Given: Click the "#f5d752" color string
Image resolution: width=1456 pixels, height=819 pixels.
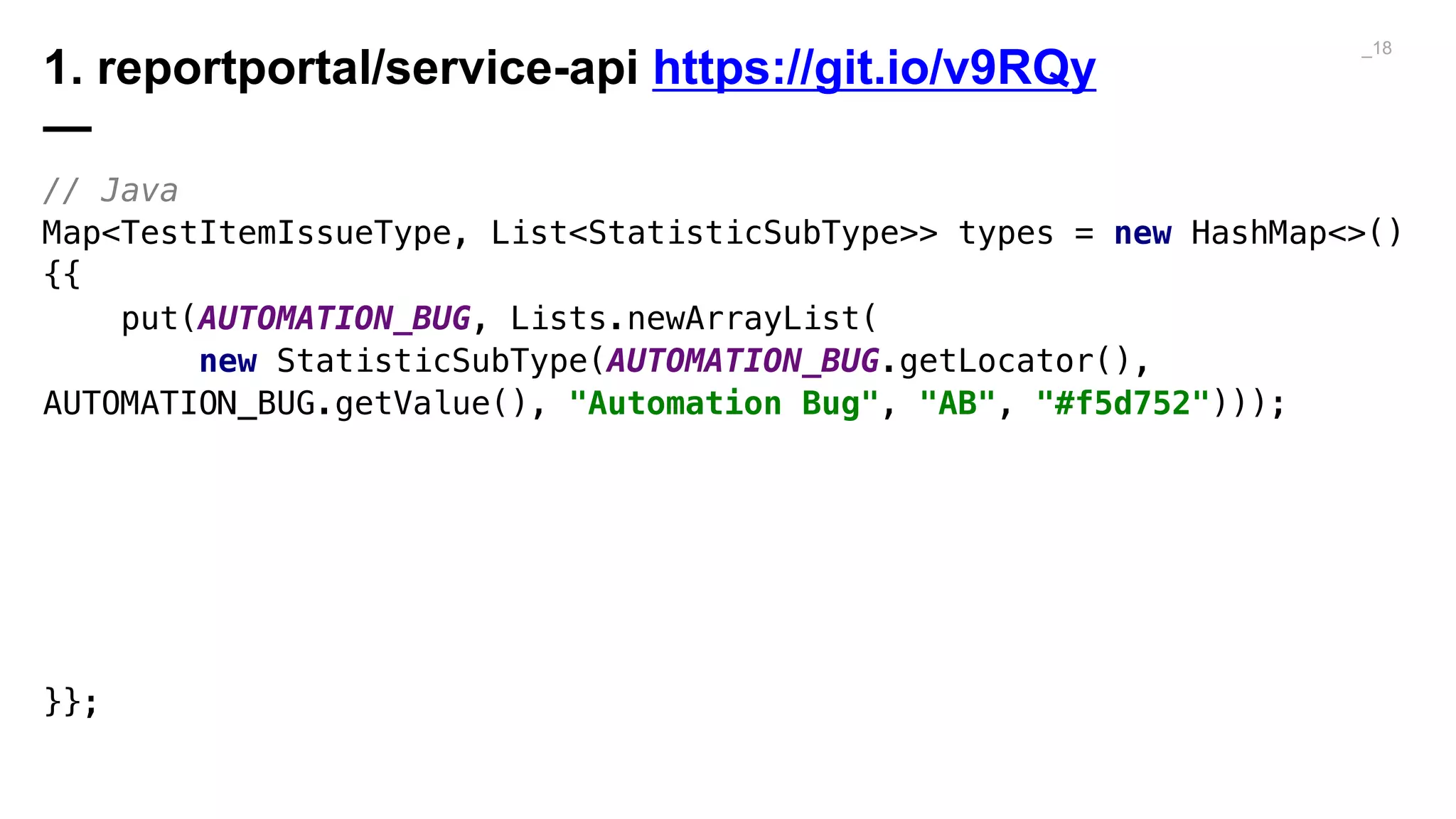Looking at the screenshot, I should [1123, 404].
